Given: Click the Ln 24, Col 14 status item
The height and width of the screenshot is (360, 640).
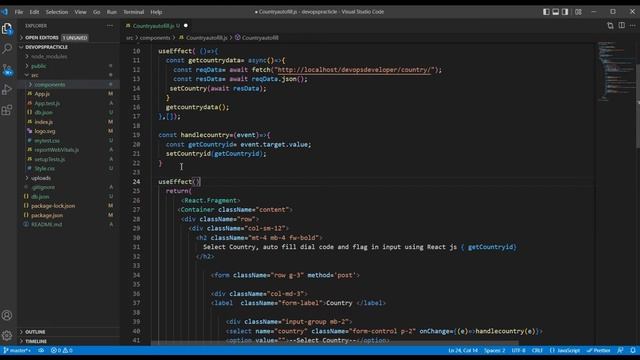Looking at the screenshot, I should click(462, 351).
